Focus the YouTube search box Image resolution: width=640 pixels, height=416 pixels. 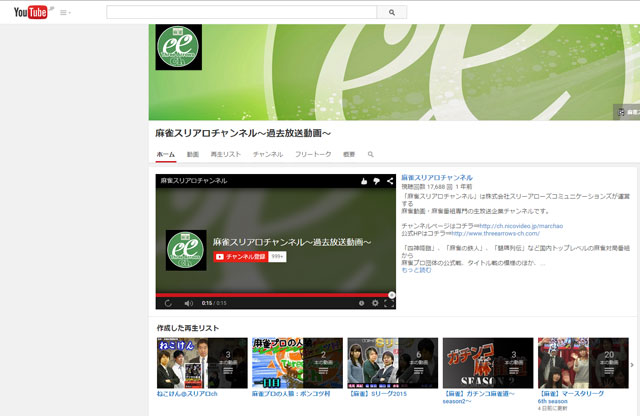click(x=240, y=13)
